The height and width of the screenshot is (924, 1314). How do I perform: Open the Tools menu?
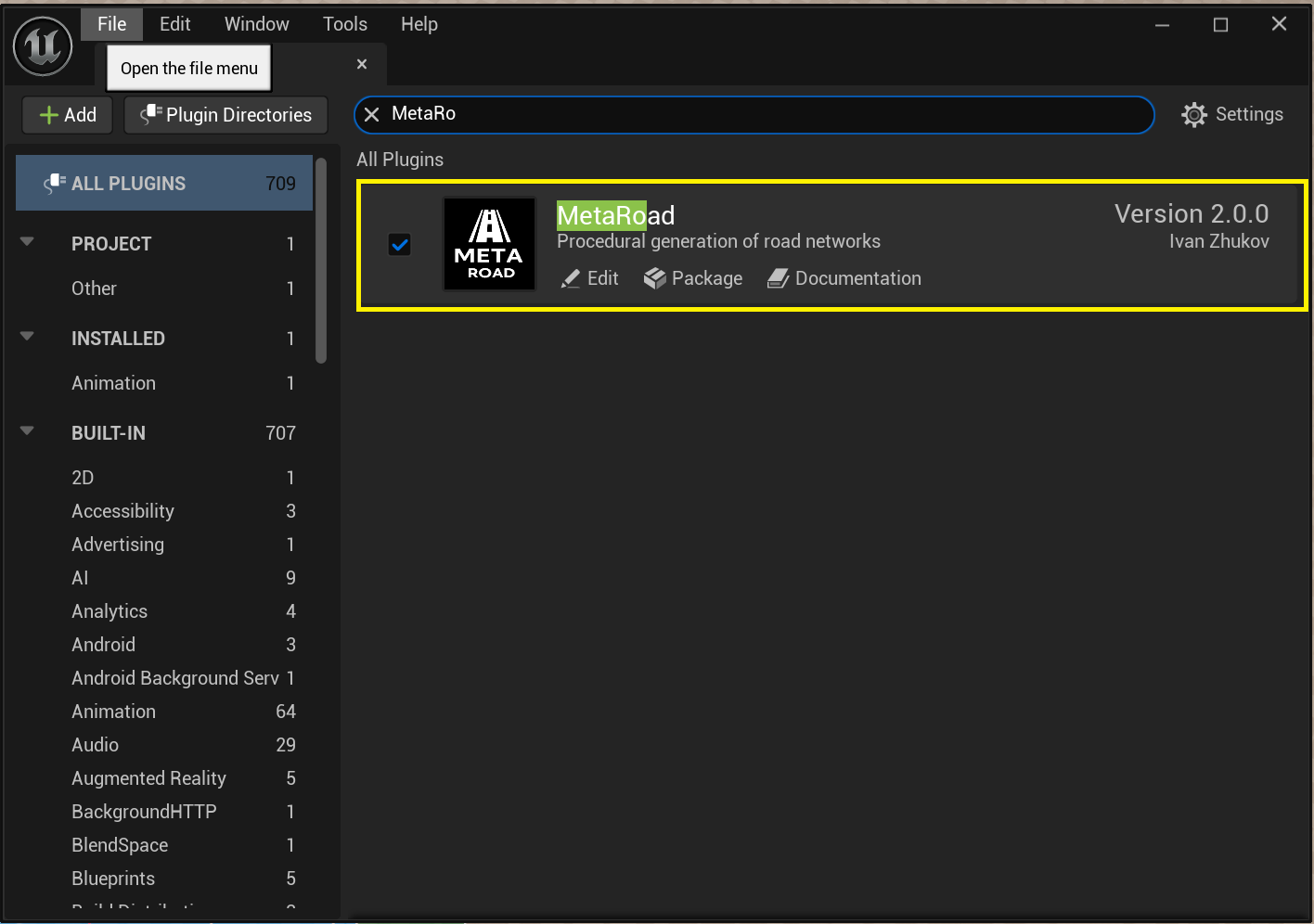tap(345, 24)
